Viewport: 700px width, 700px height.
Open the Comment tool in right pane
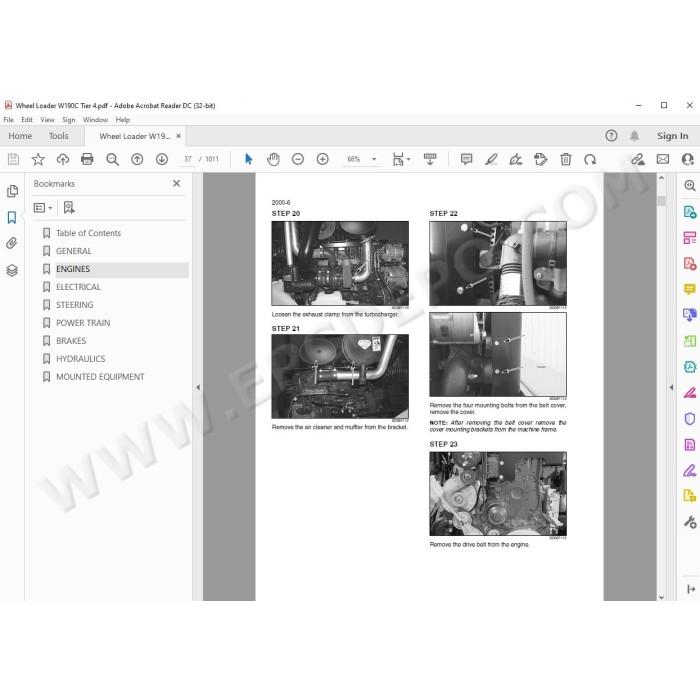click(690, 289)
